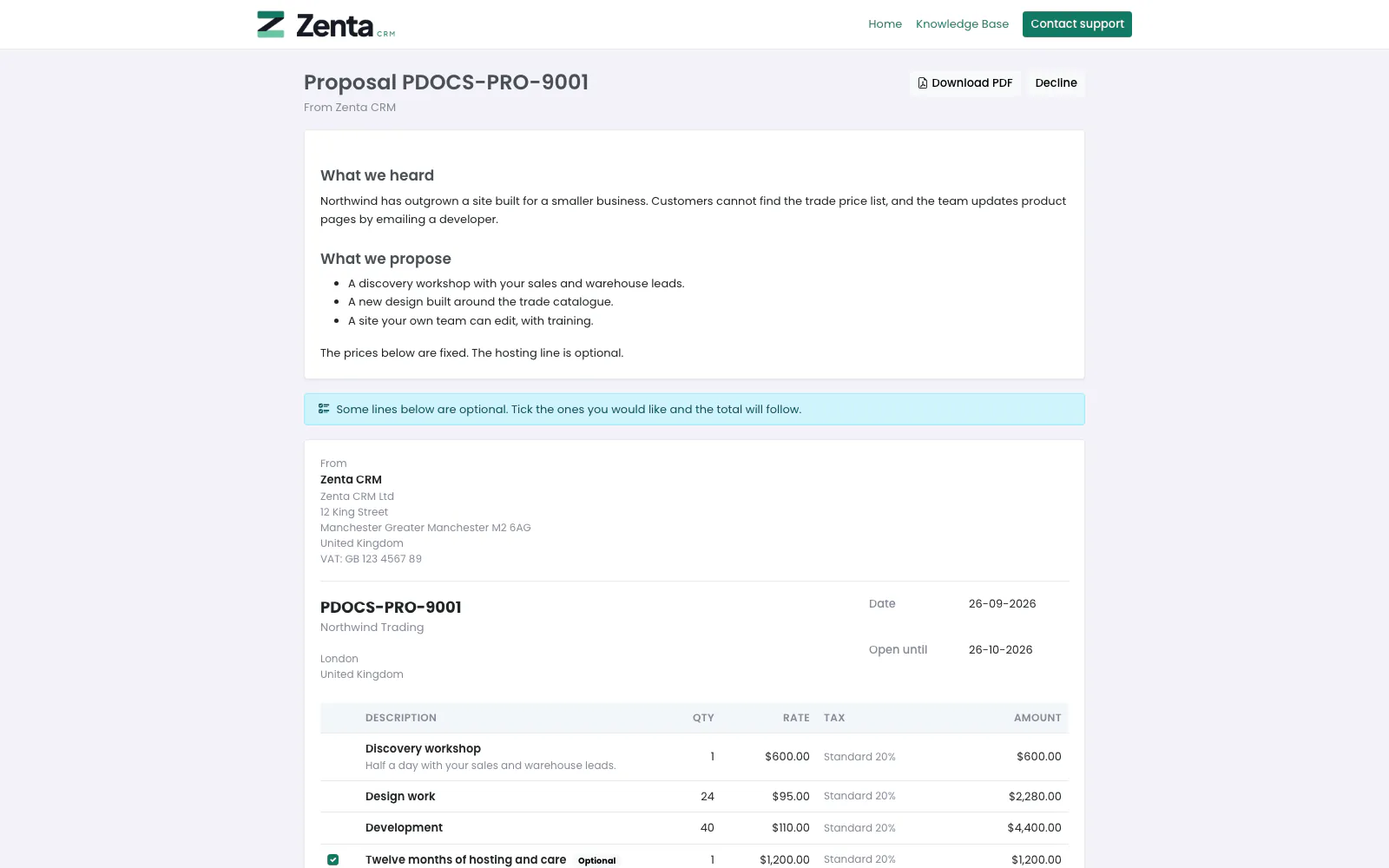Click the RATE column header
Viewport: 1389px width, 868px height.
[796, 718]
